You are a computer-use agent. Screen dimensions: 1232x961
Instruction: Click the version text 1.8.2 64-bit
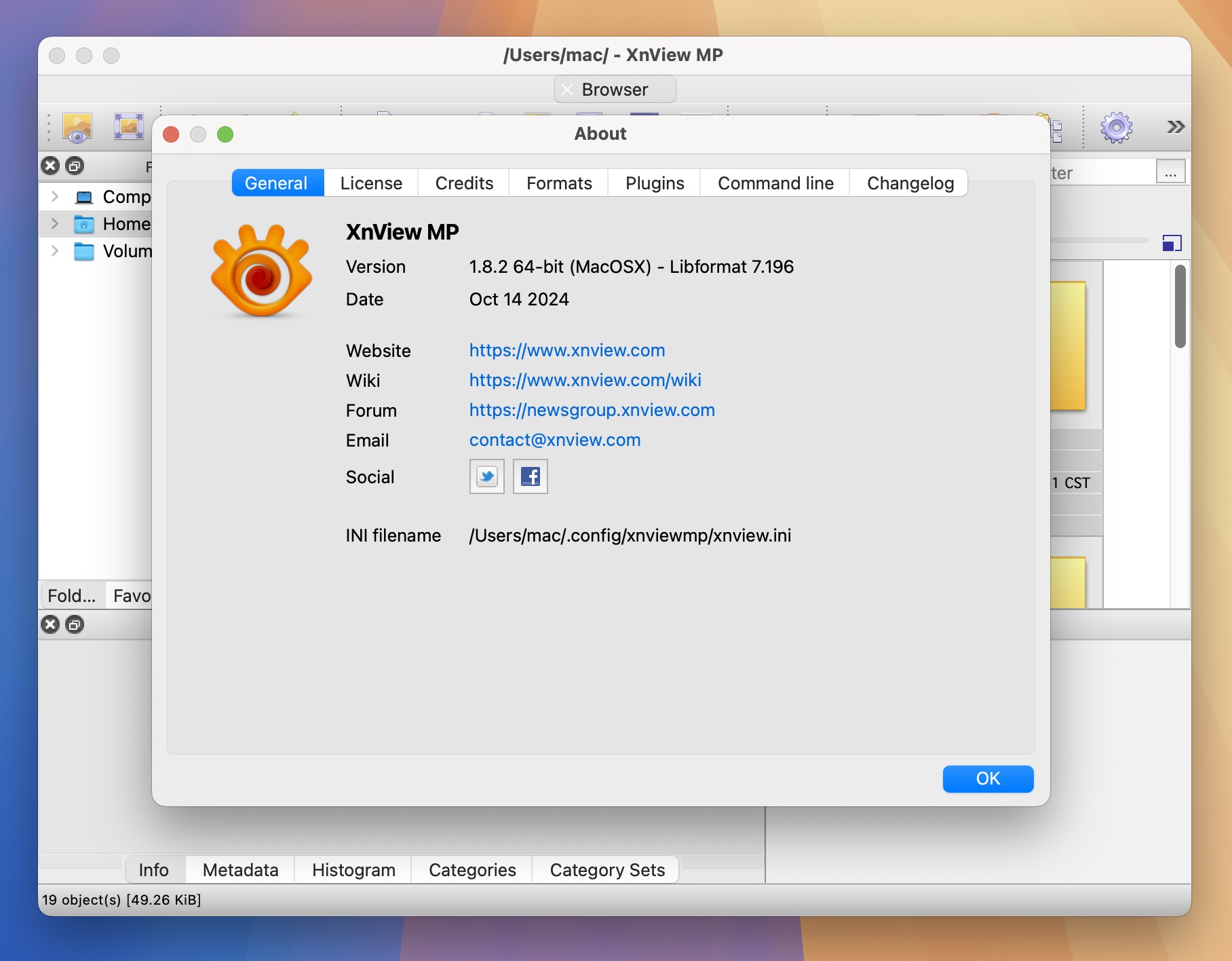point(631,267)
